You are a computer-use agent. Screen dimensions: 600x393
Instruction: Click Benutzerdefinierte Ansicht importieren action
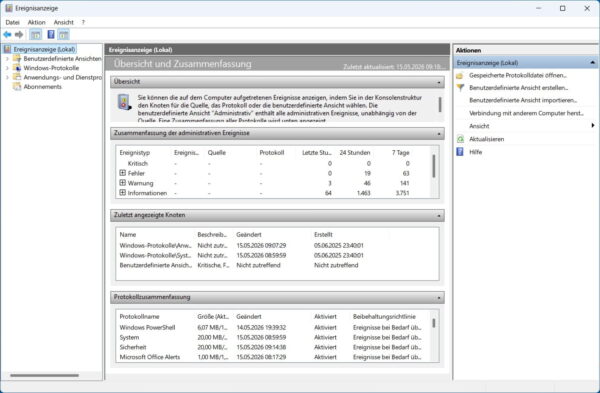(523, 100)
